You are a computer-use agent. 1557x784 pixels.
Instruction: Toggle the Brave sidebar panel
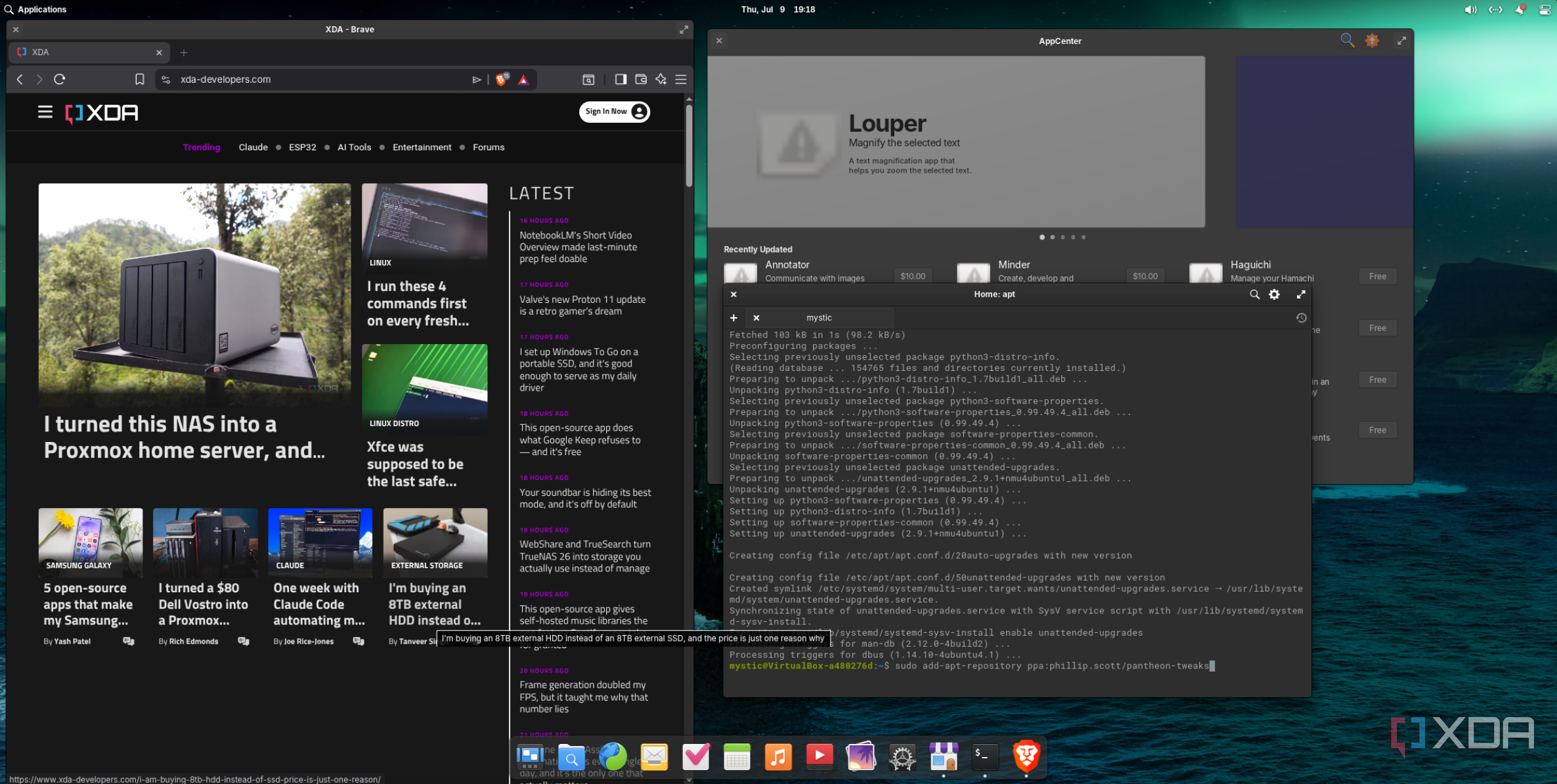[x=621, y=79]
